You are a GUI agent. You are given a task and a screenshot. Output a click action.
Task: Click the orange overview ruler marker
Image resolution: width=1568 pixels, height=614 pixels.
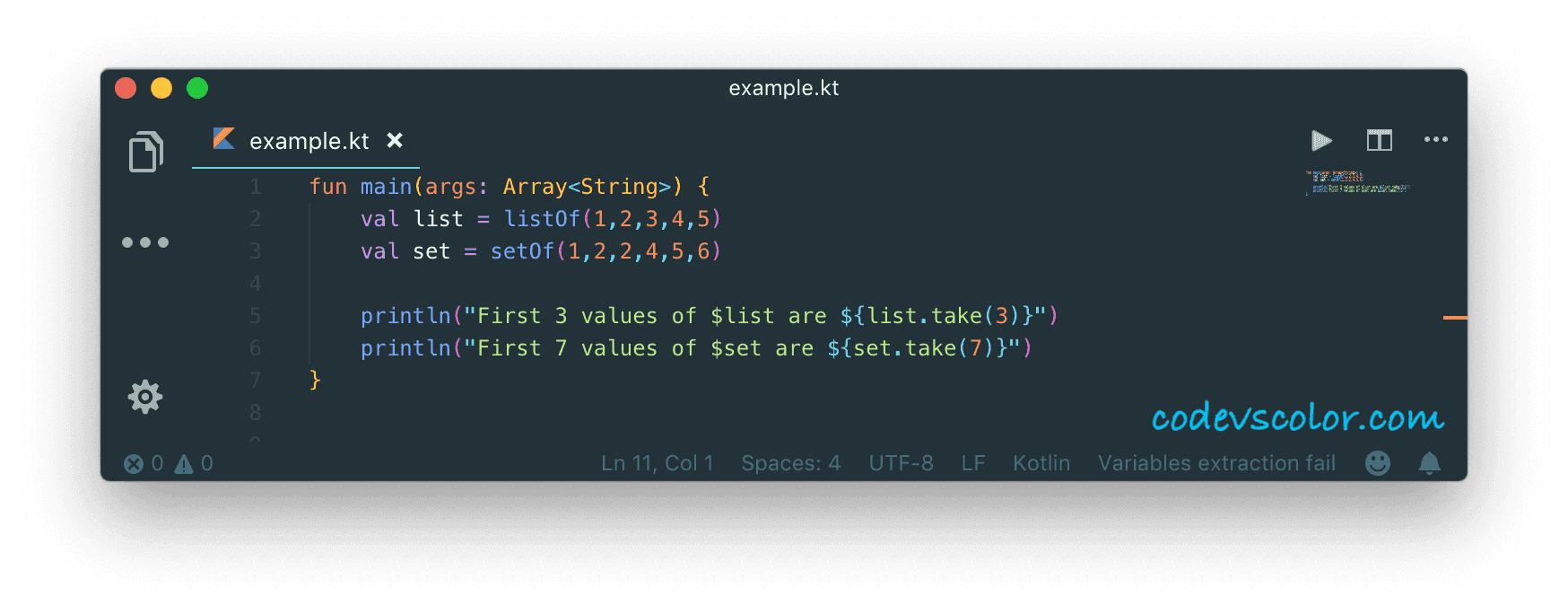(1455, 318)
